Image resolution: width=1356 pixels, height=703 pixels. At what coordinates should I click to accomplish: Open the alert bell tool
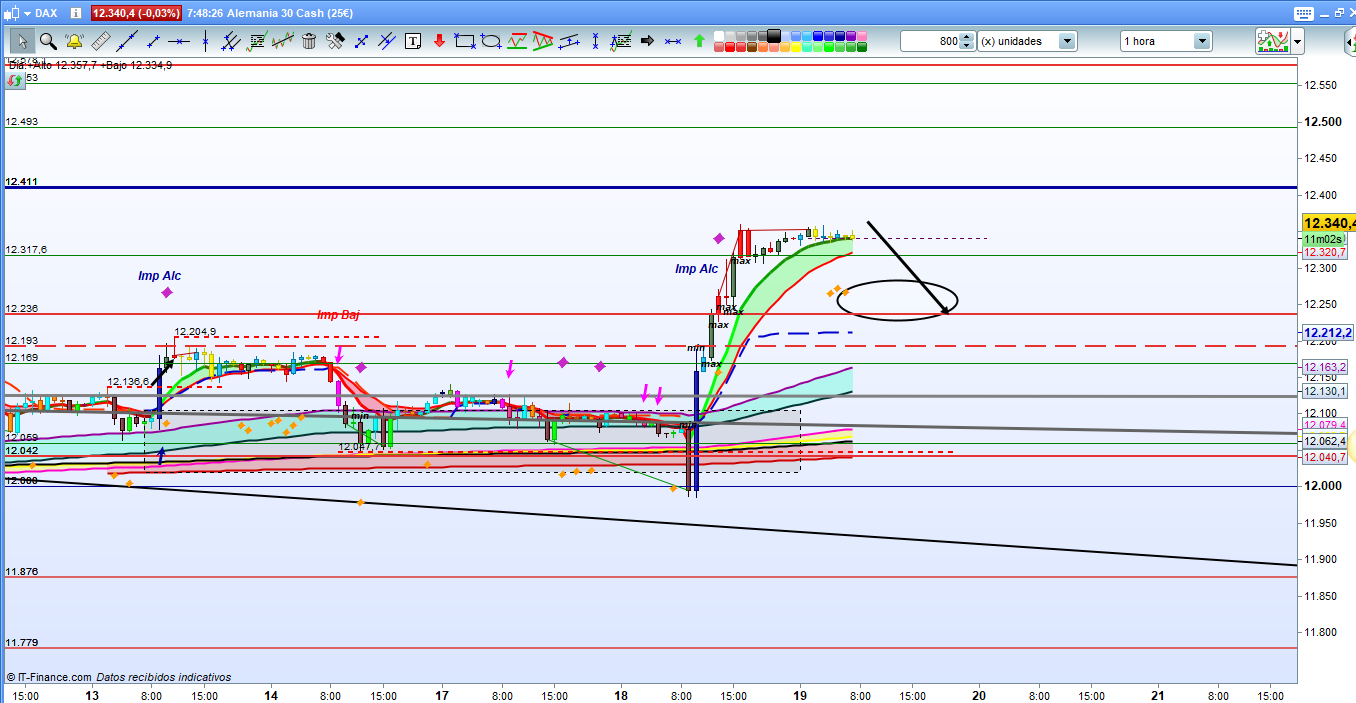[74, 41]
